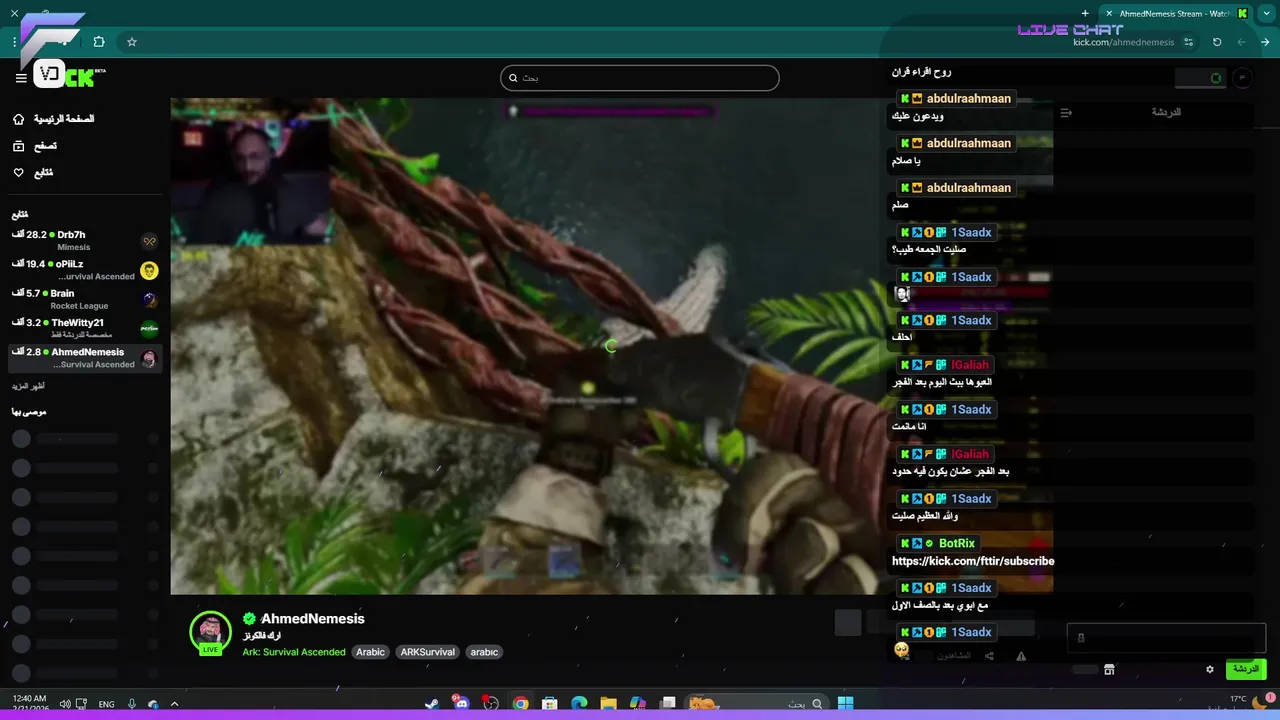Click the share stream icon
The width and height of the screenshot is (1280, 720).
(x=989, y=656)
